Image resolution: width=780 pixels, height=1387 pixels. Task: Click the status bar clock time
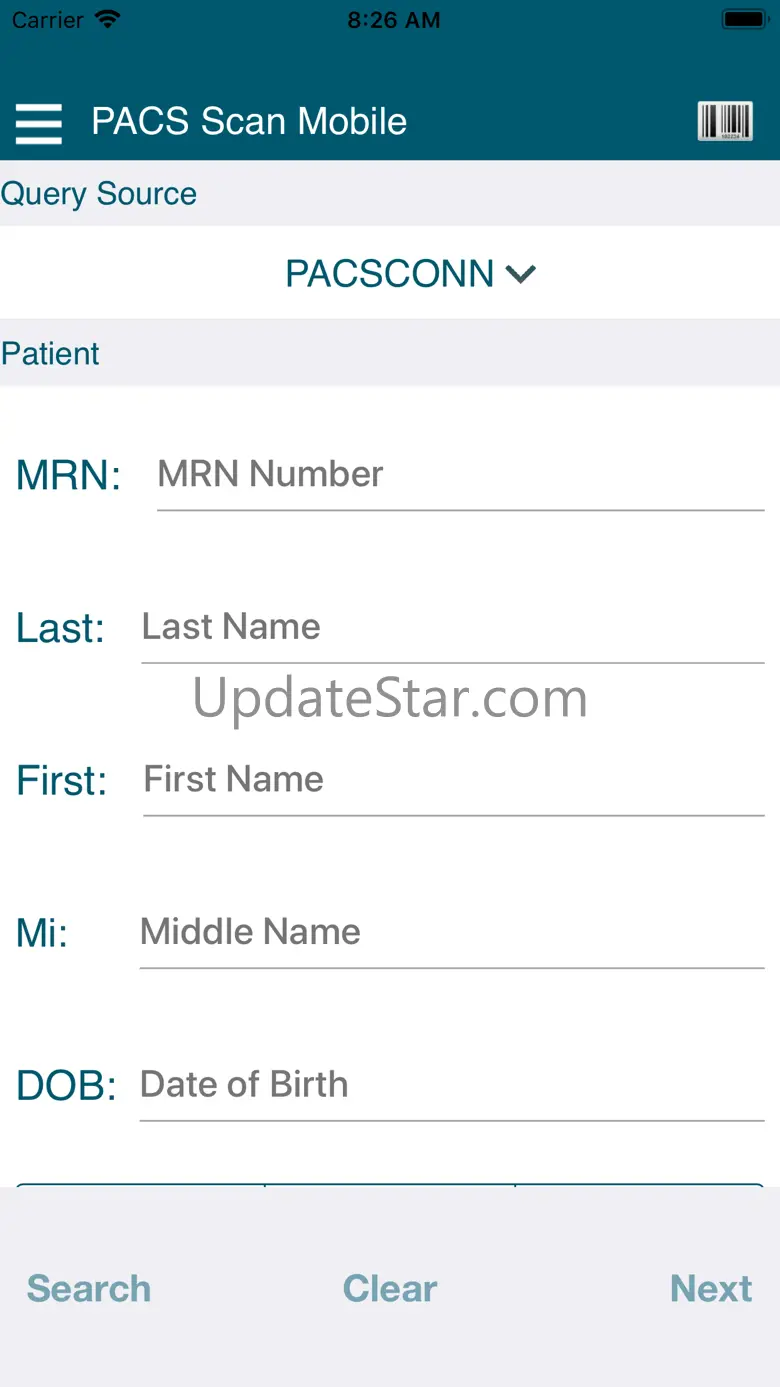(x=393, y=20)
